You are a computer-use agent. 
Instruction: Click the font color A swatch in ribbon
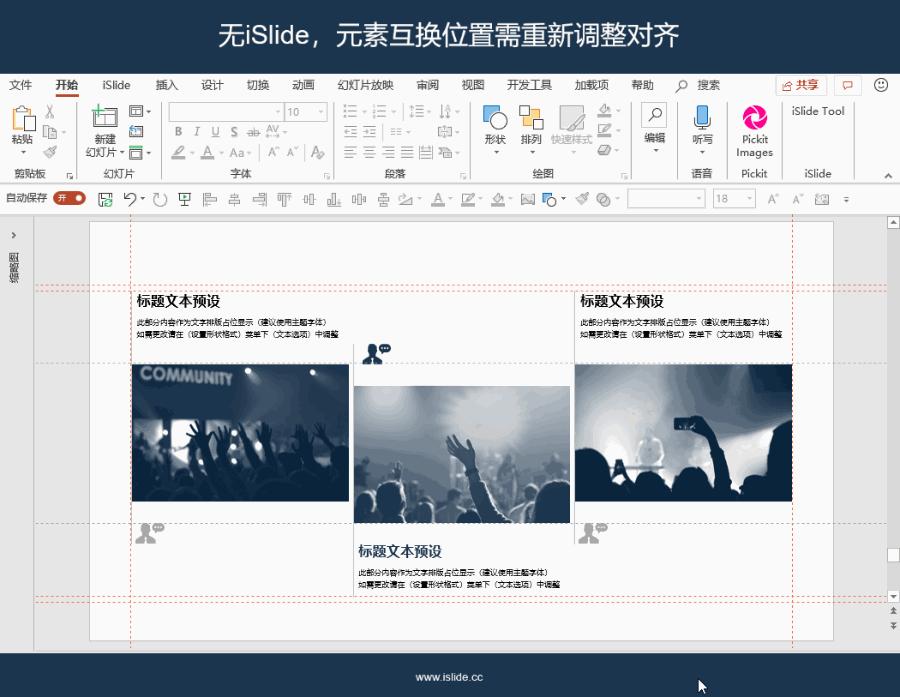point(208,152)
